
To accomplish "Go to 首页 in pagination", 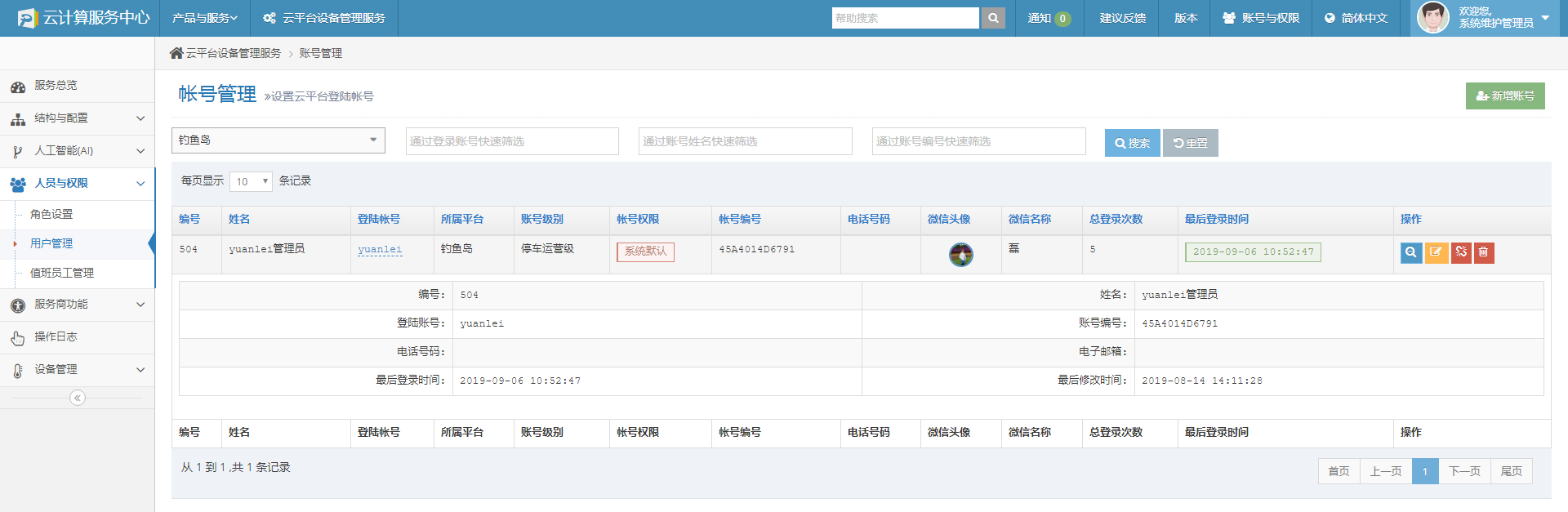I will [x=1339, y=471].
